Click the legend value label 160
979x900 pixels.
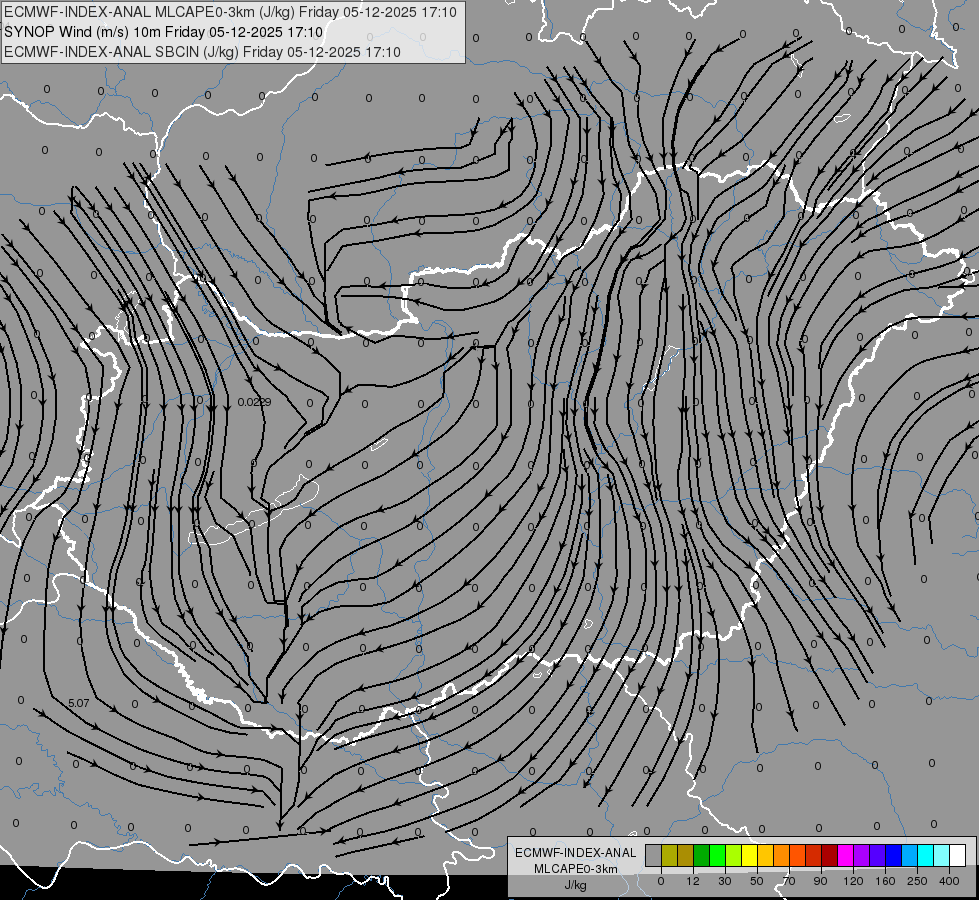885,881
